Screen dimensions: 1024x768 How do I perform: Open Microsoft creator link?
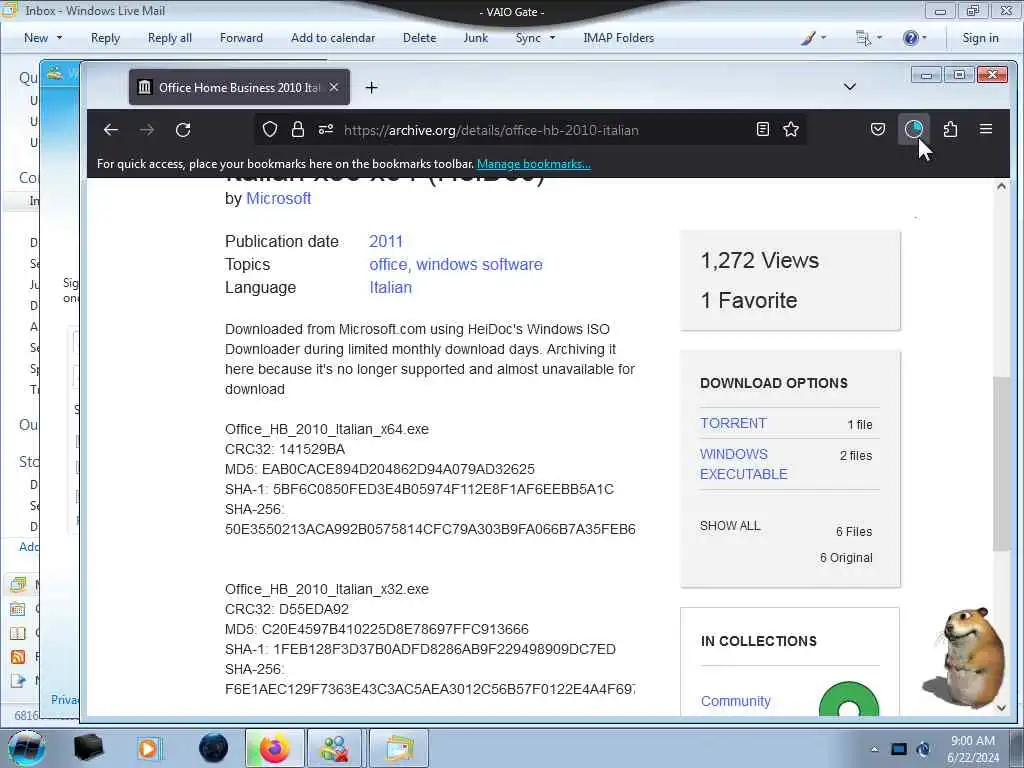click(278, 199)
